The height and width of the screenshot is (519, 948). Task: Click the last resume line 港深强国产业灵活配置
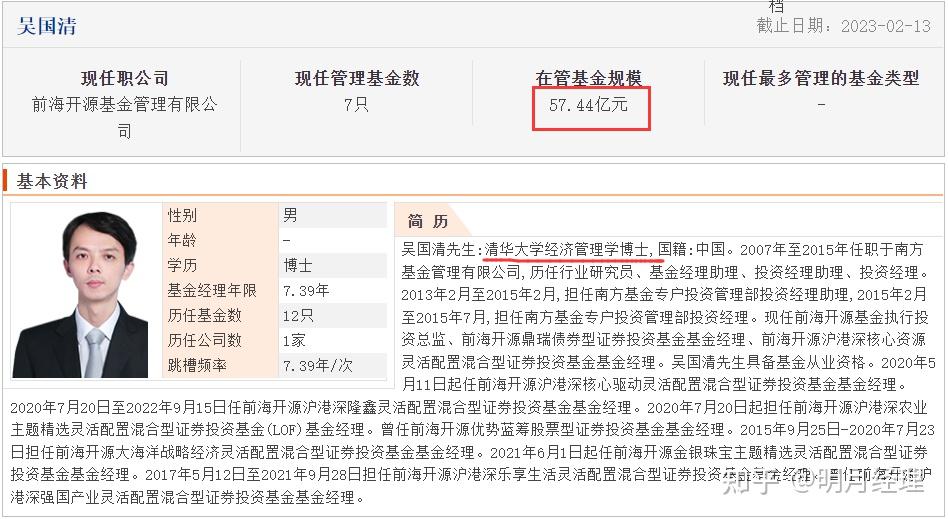point(188,497)
